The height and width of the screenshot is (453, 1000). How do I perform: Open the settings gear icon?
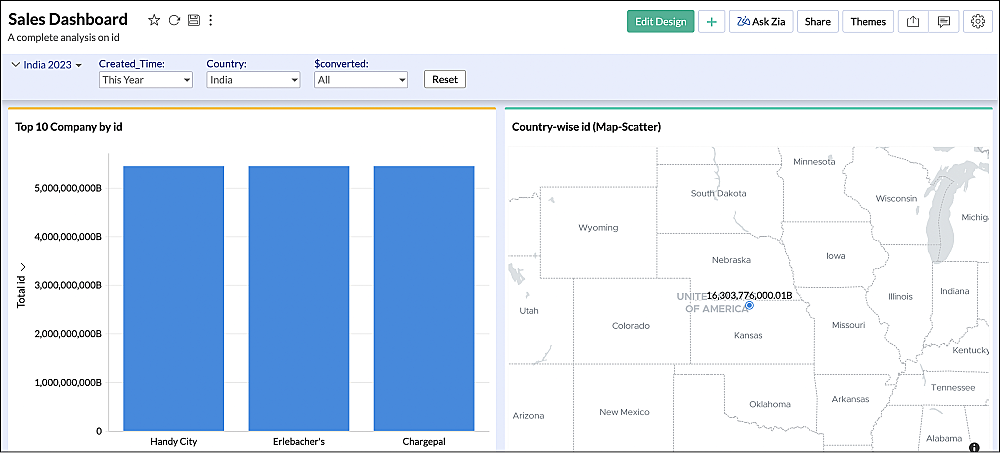(978, 22)
